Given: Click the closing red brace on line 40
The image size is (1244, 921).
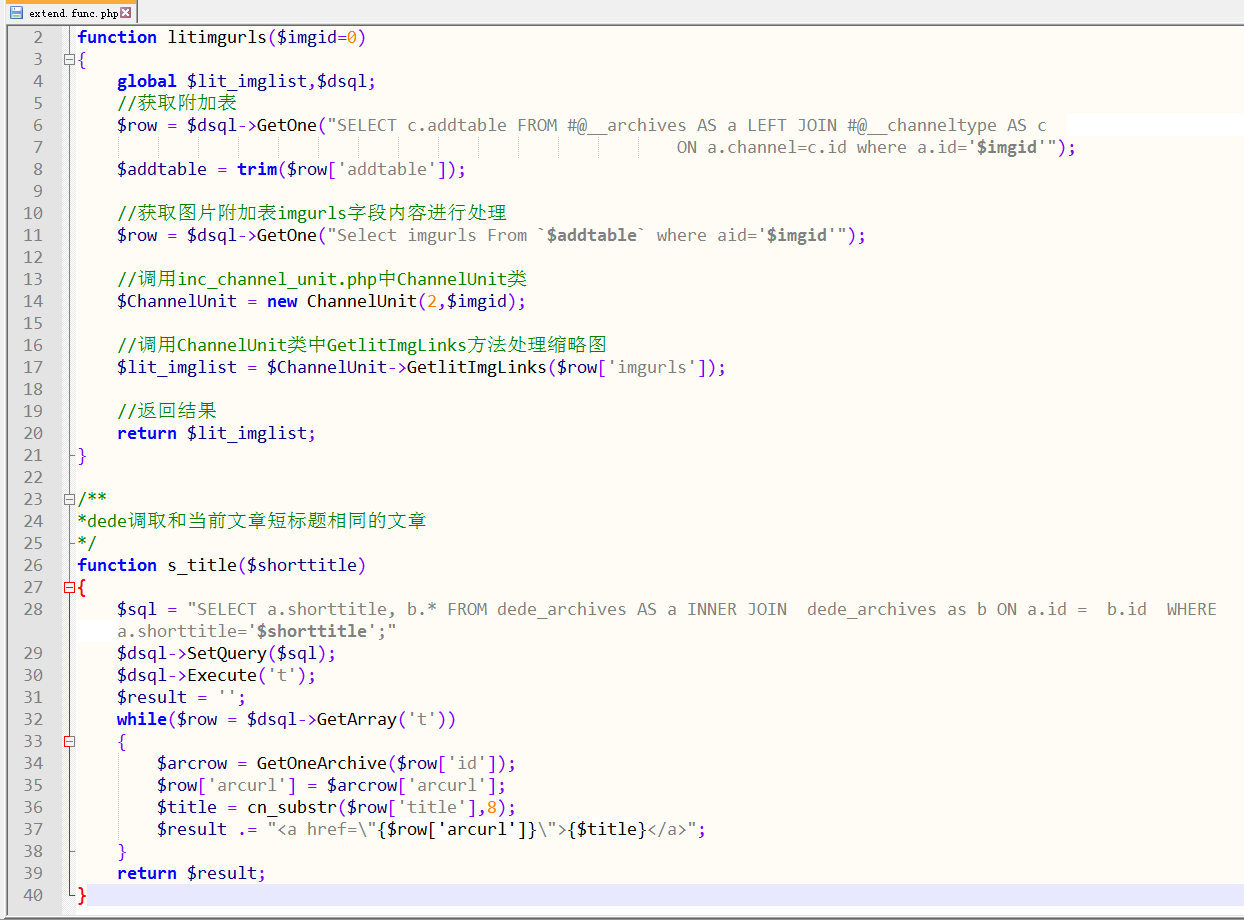Looking at the screenshot, I should pos(82,895).
